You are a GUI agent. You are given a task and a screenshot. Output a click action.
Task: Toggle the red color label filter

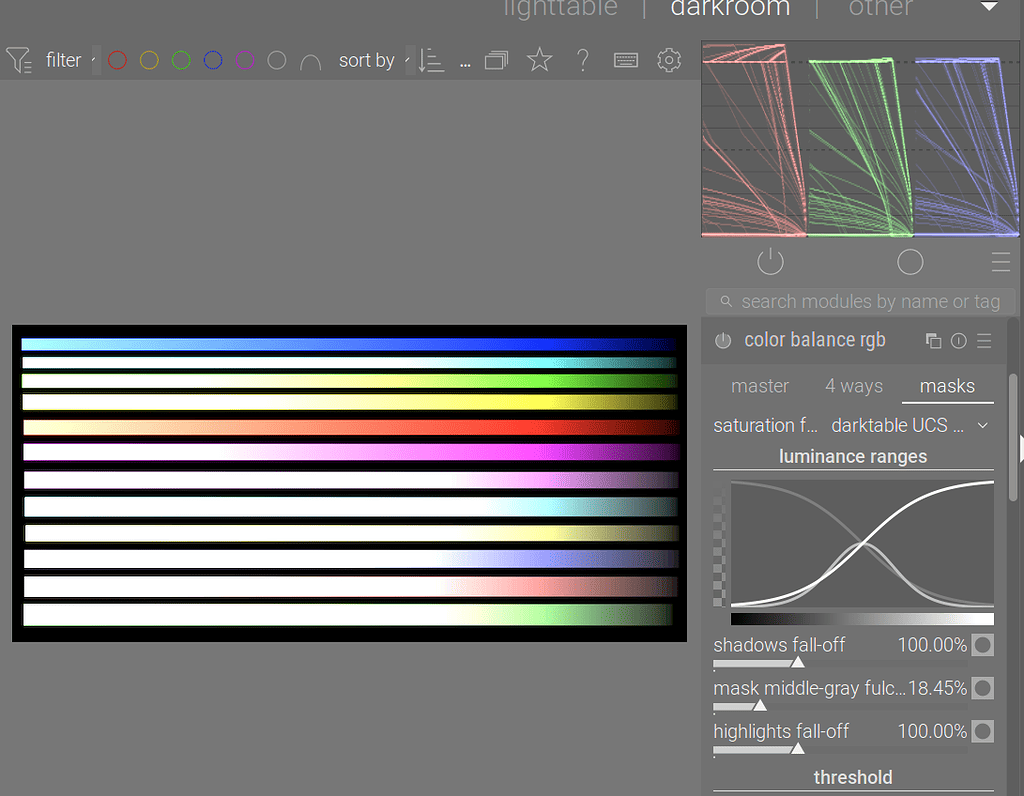[116, 60]
